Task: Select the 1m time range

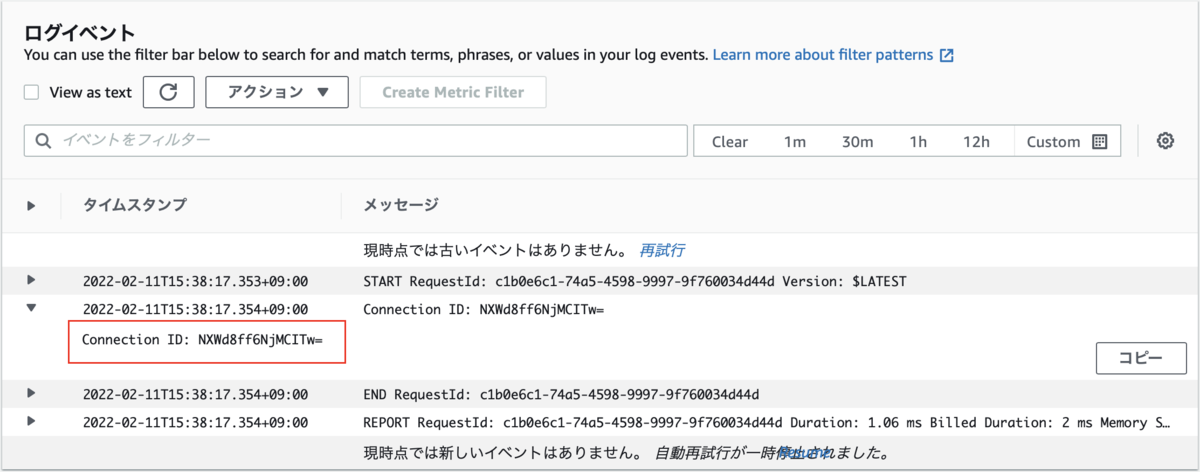Action: (x=795, y=142)
